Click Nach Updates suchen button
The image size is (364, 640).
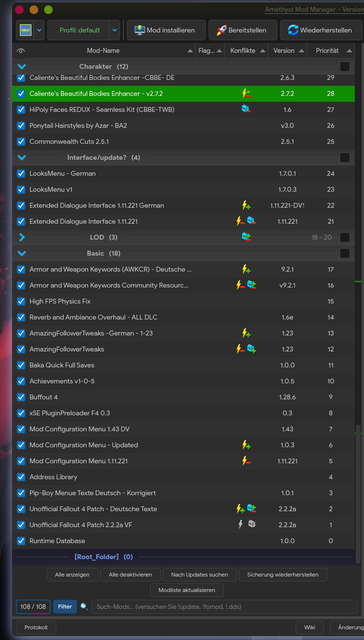(200, 575)
